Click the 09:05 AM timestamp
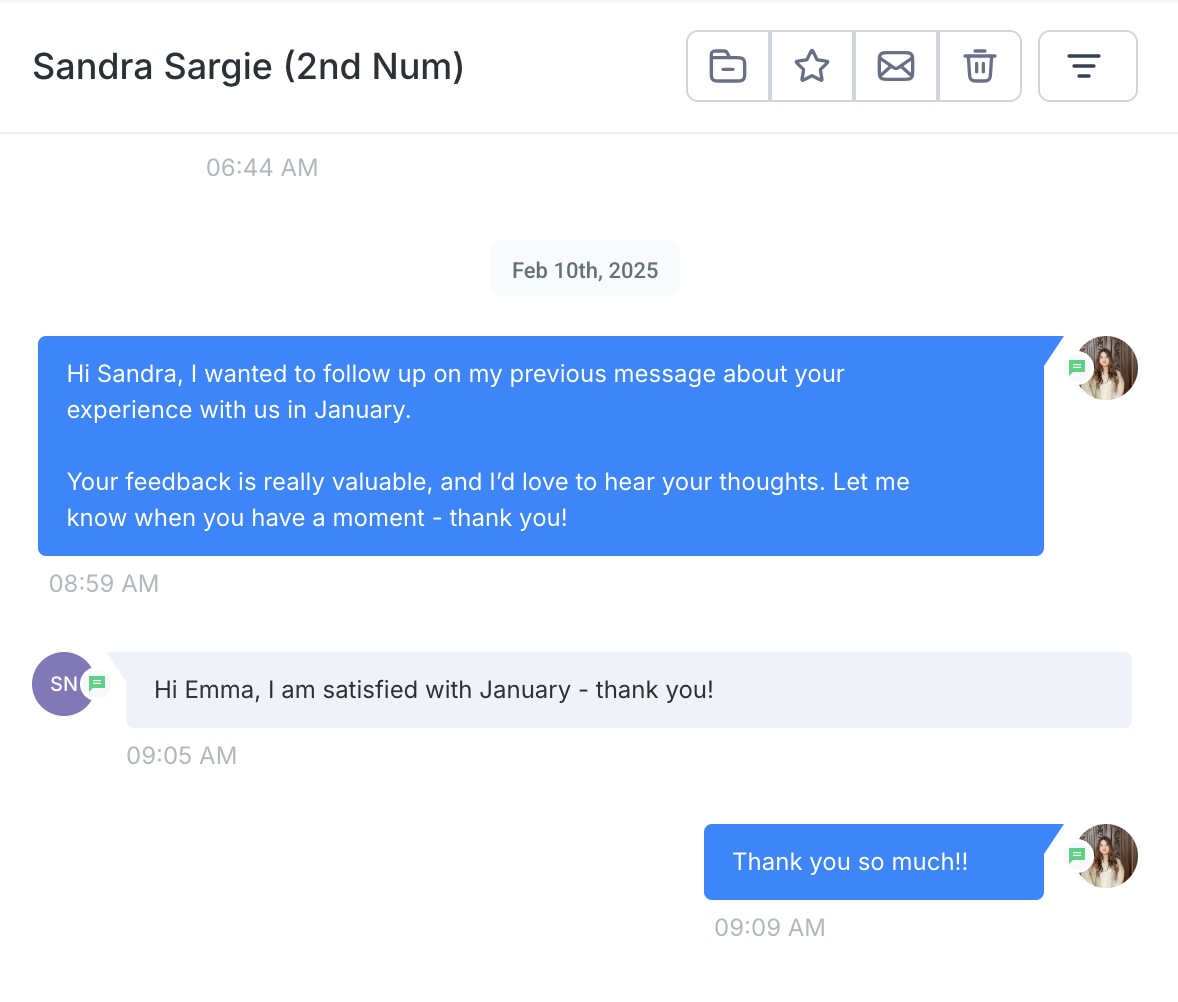The image size is (1178, 1002). click(181, 756)
